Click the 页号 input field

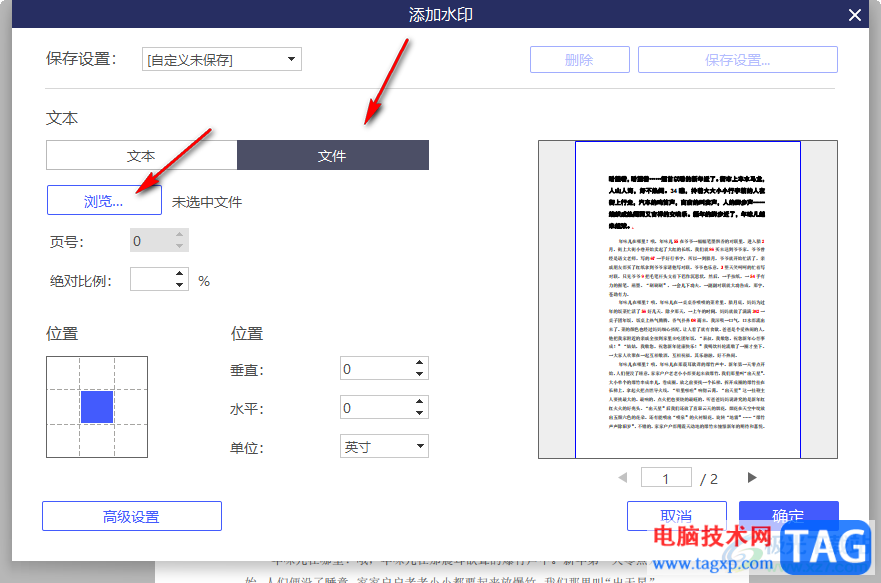pyautogui.click(x=152, y=240)
